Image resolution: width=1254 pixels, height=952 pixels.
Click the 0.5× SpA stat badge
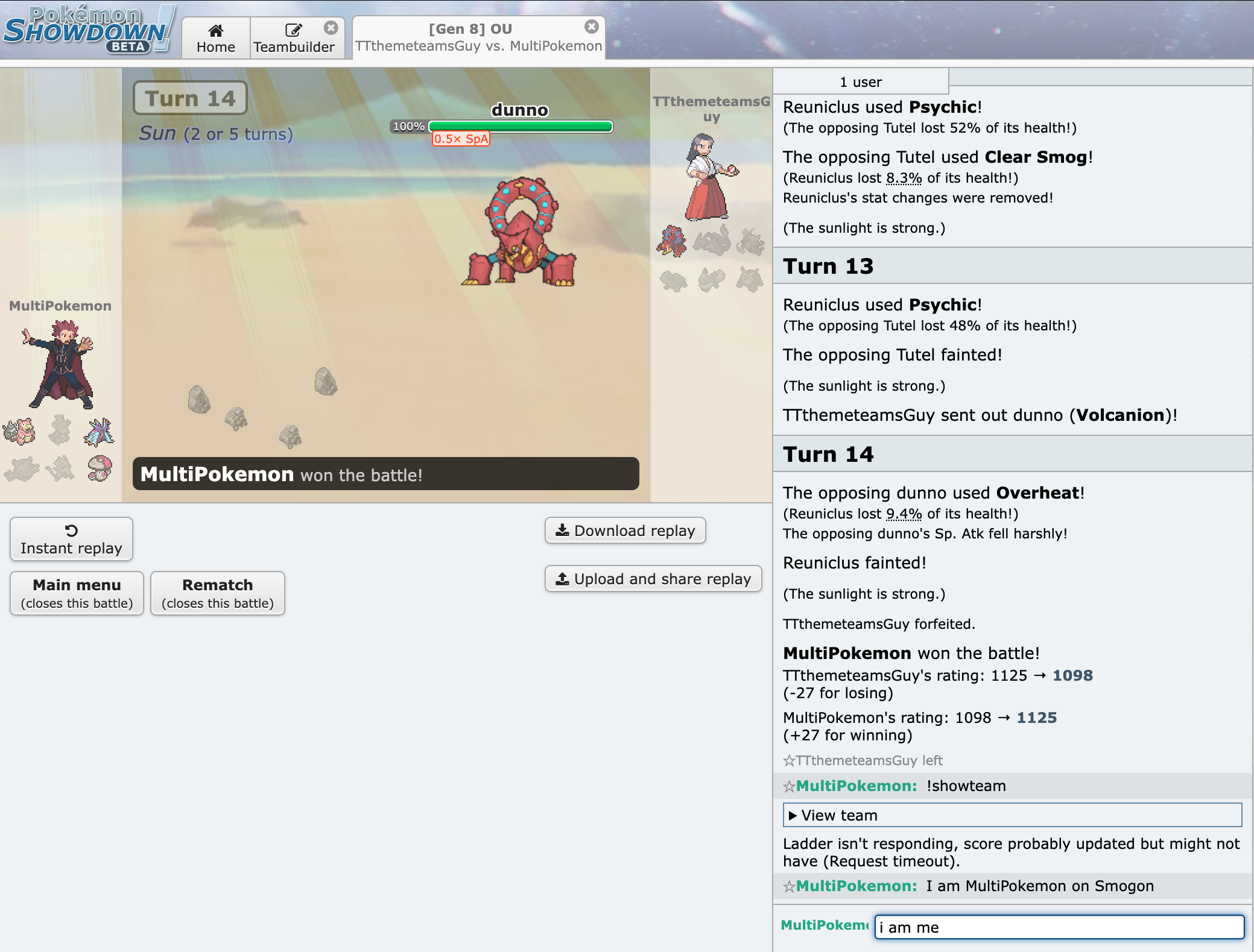click(461, 139)
